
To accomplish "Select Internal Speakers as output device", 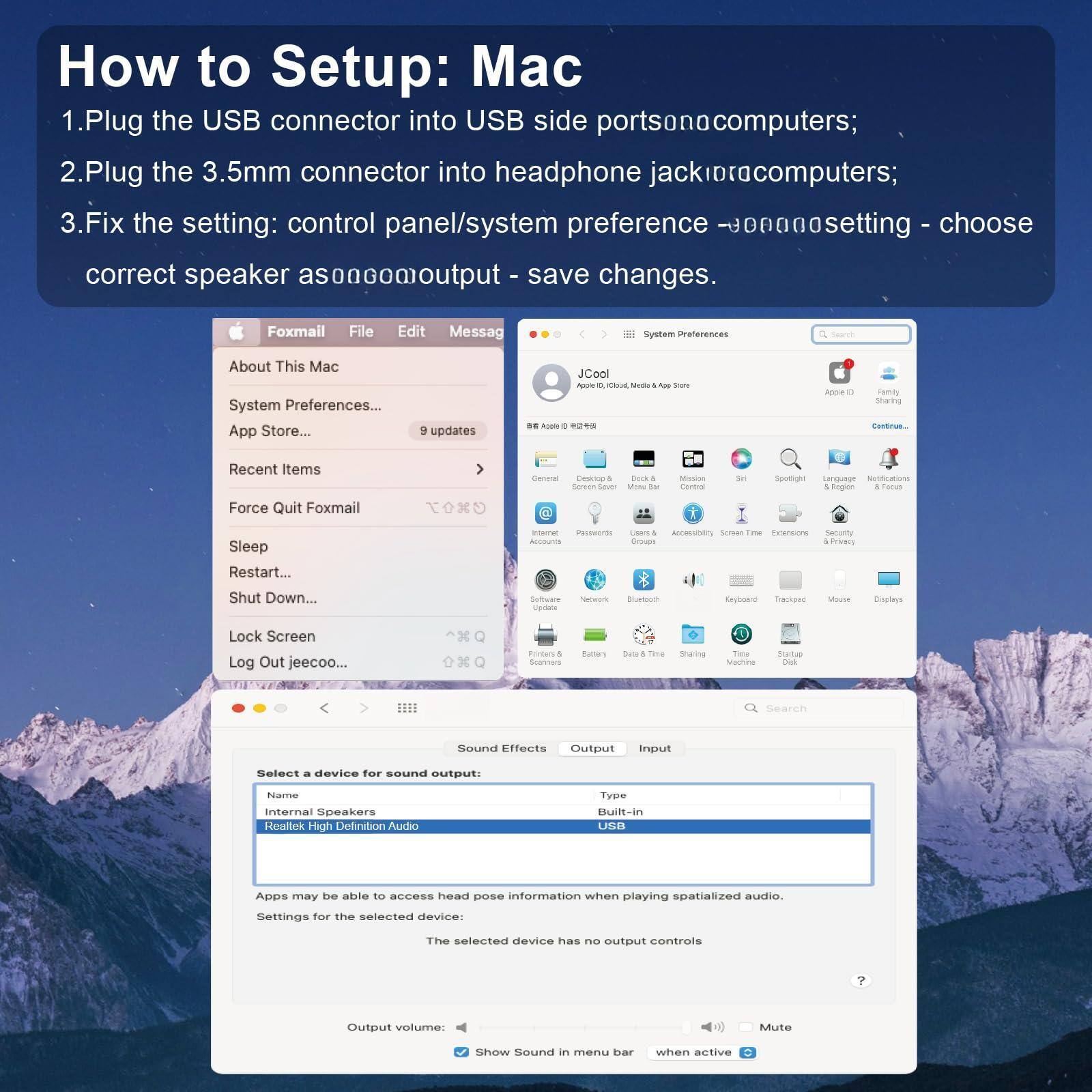I will (319, 811).
